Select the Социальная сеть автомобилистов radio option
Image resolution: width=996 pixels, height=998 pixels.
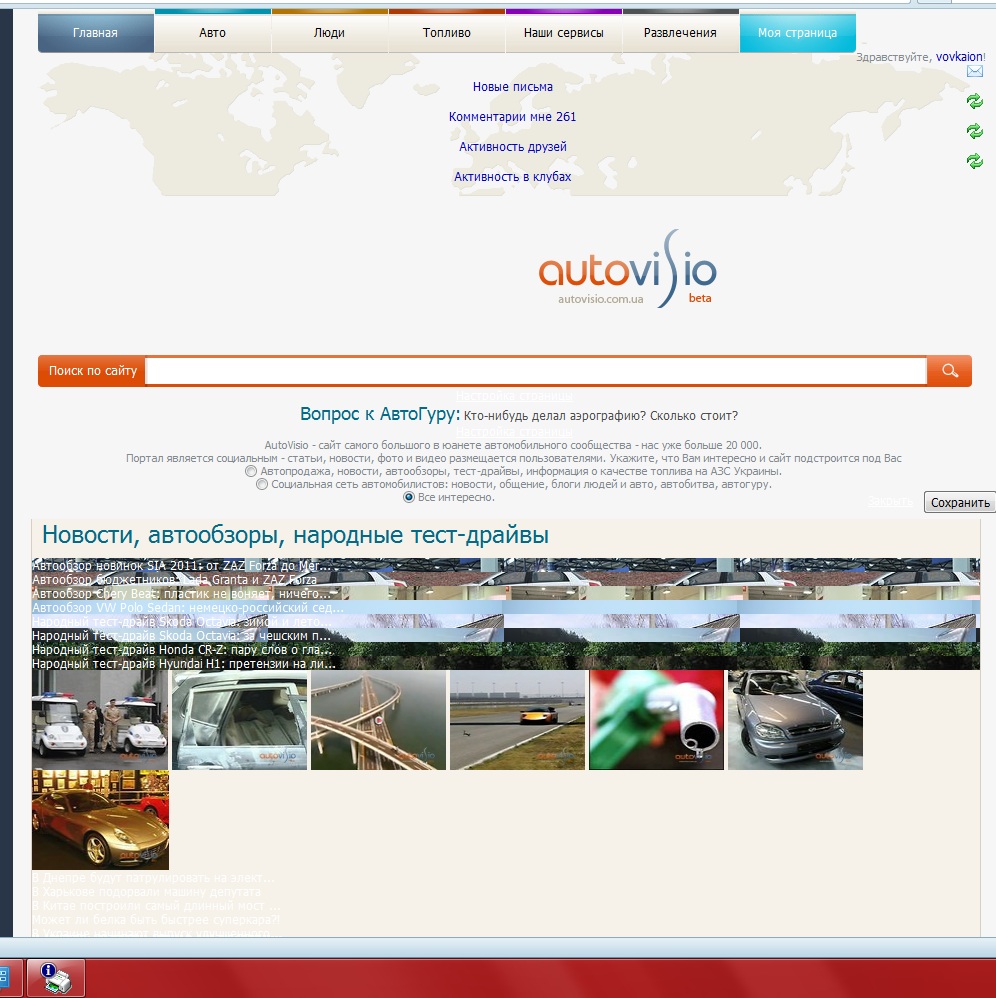262,484
